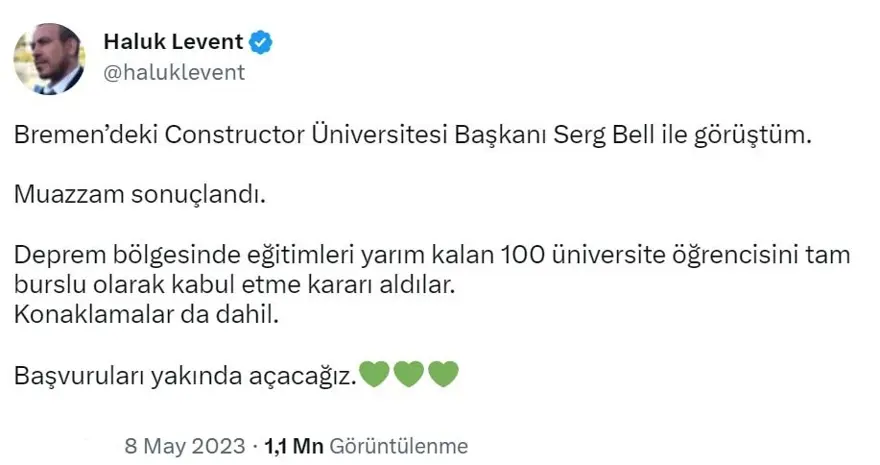Open the Haluk Levent display name
The image size is (880, 465).
(173, 42)
